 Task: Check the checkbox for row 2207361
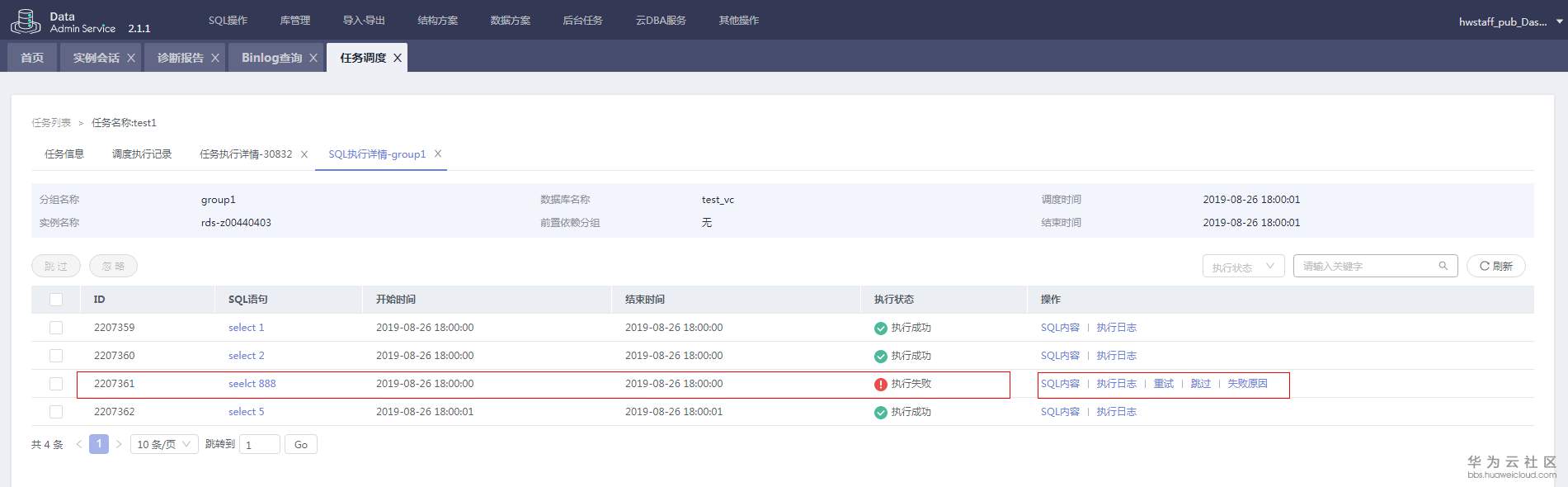(x=56, y=384)
